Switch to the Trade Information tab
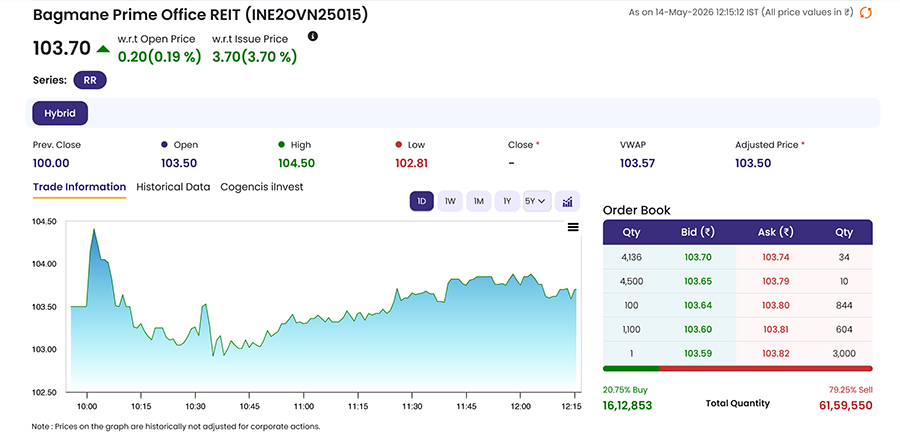 click(79, 187)
